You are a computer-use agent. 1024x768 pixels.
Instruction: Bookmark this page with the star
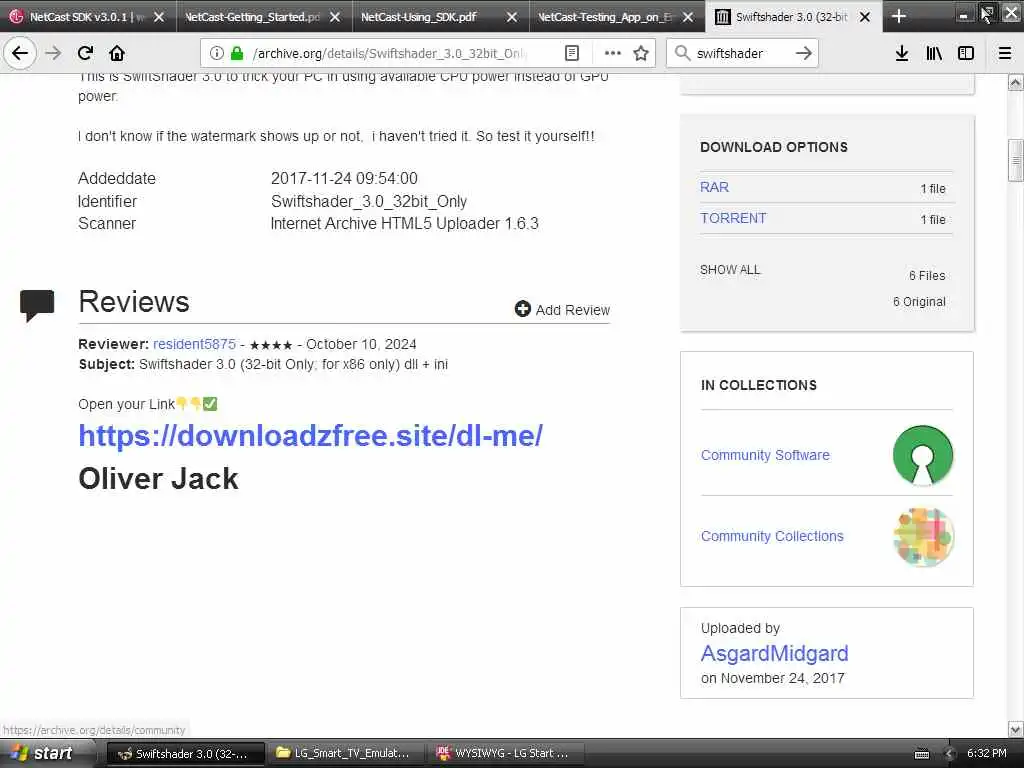(x=641, y=54)
